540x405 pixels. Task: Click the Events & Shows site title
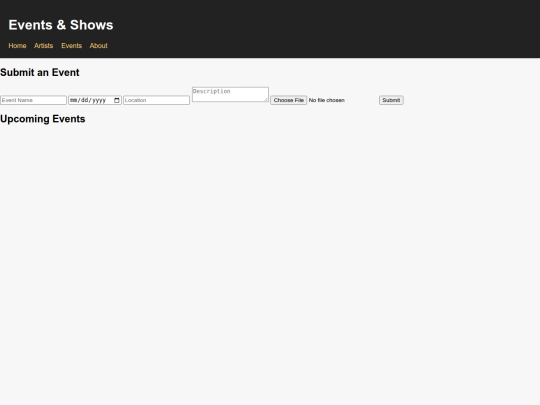tap(61, 25)
